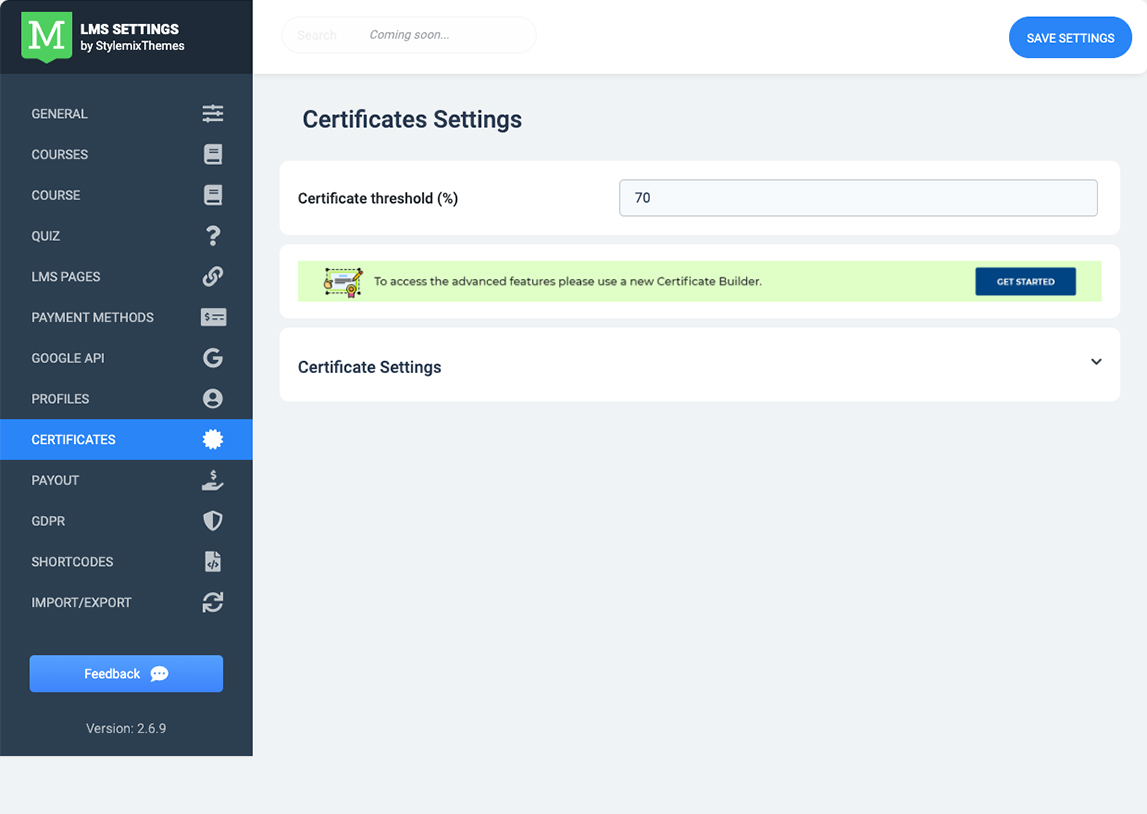The height and width of the screenshot is (814, 1147).
Task: Expand the Certificate Settings chevron
Action: [1096, 362]
